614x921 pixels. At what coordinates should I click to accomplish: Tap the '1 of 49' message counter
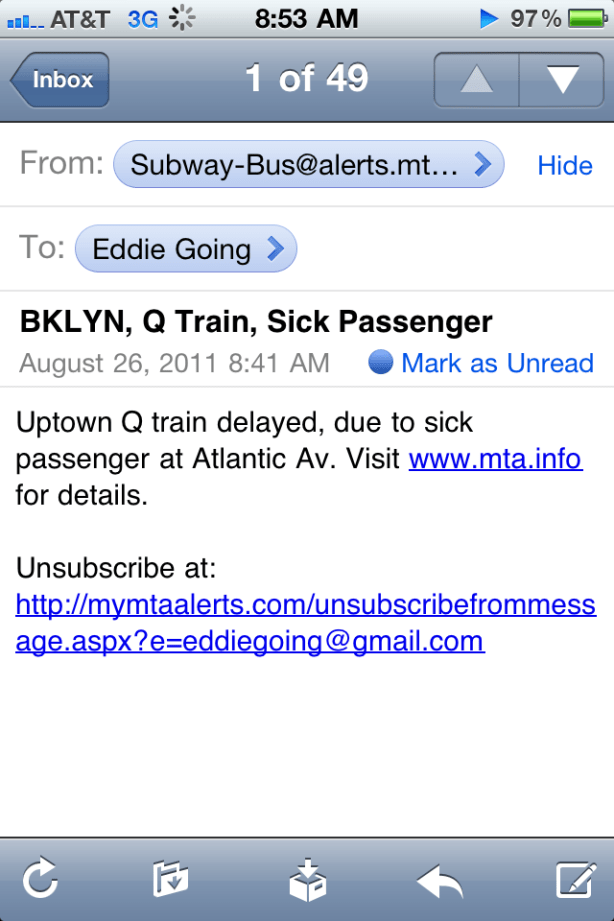point(307,79)
